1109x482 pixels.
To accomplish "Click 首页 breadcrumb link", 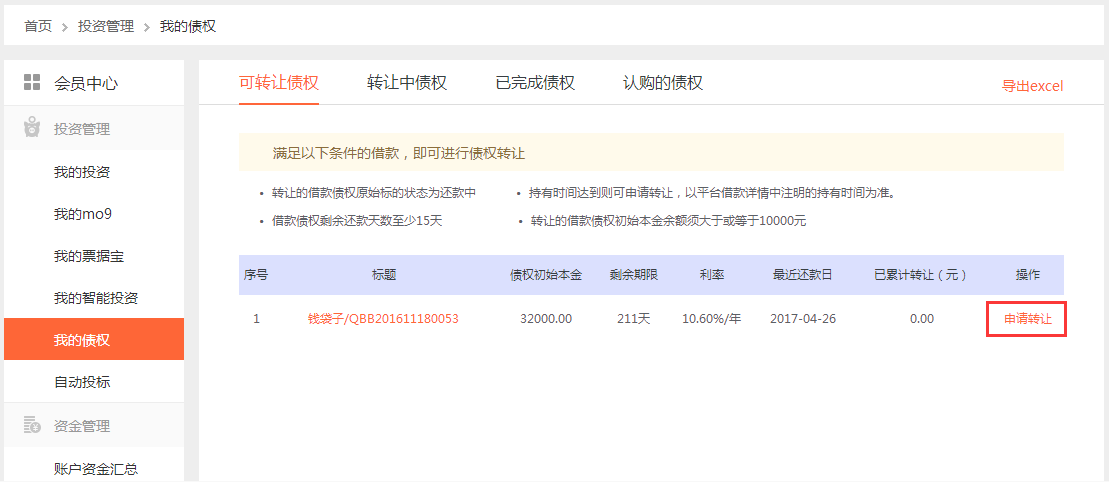I will [x=38, y=27].
